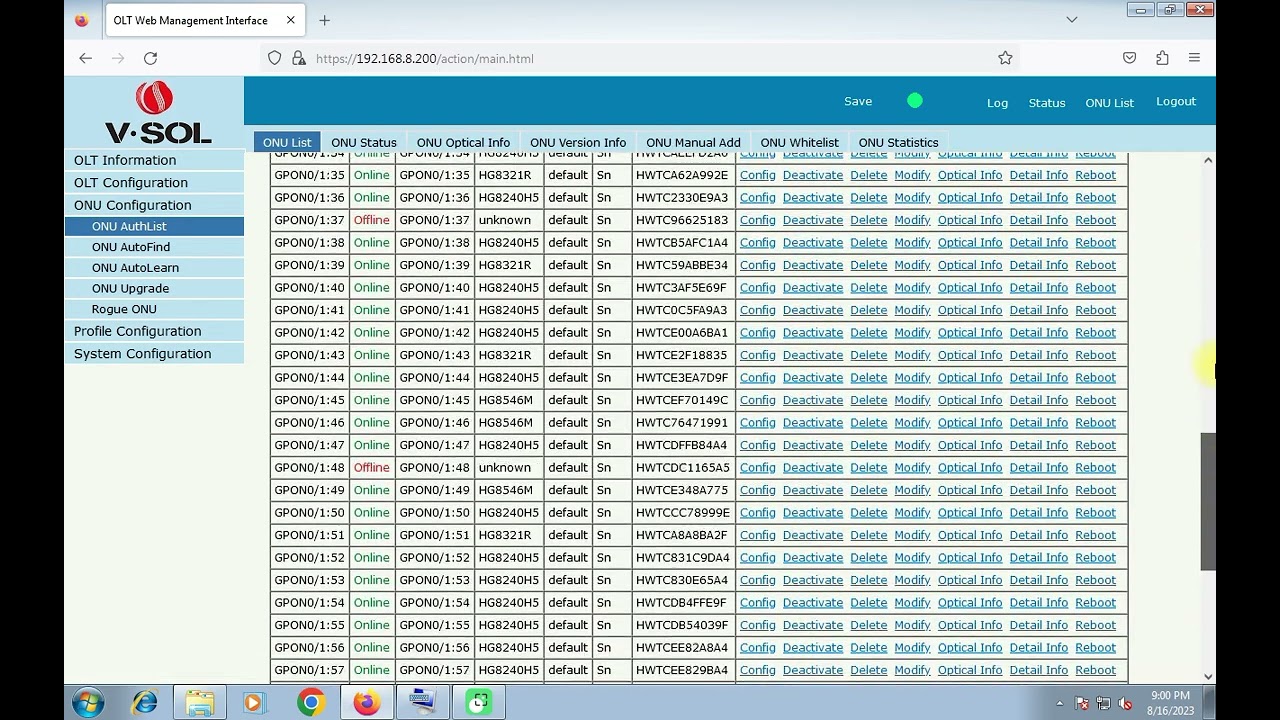Click the scrollbar up arrow
Screen dimensions: 1280x720
(x=1208, y=161)
